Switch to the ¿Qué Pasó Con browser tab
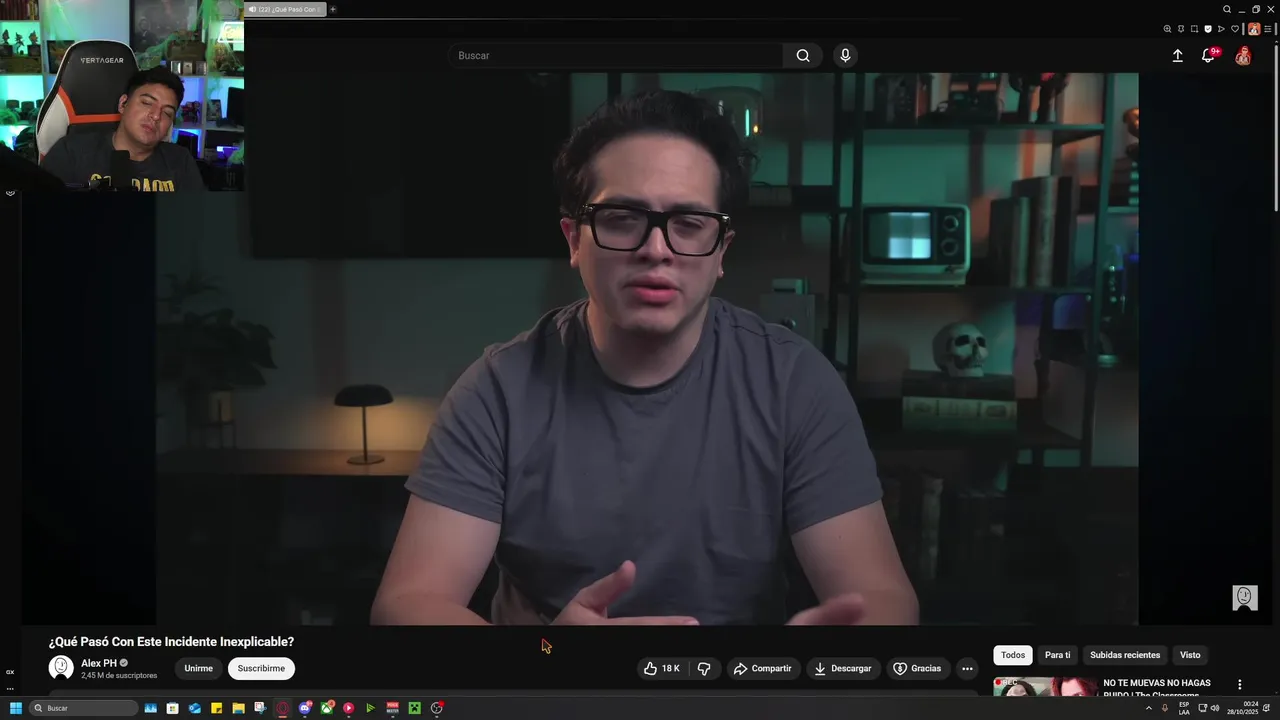Screen dimensions: 1280x720 pos(285,9)
